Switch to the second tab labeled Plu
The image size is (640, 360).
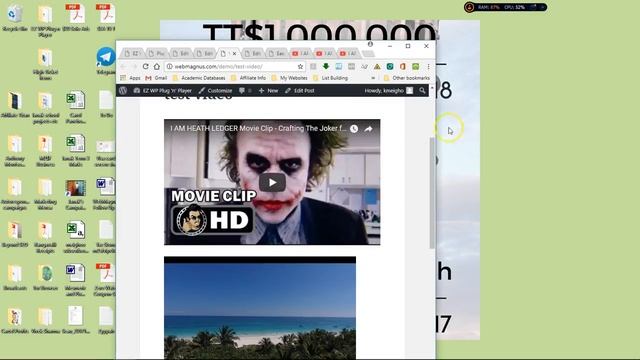tap(156, 53)
